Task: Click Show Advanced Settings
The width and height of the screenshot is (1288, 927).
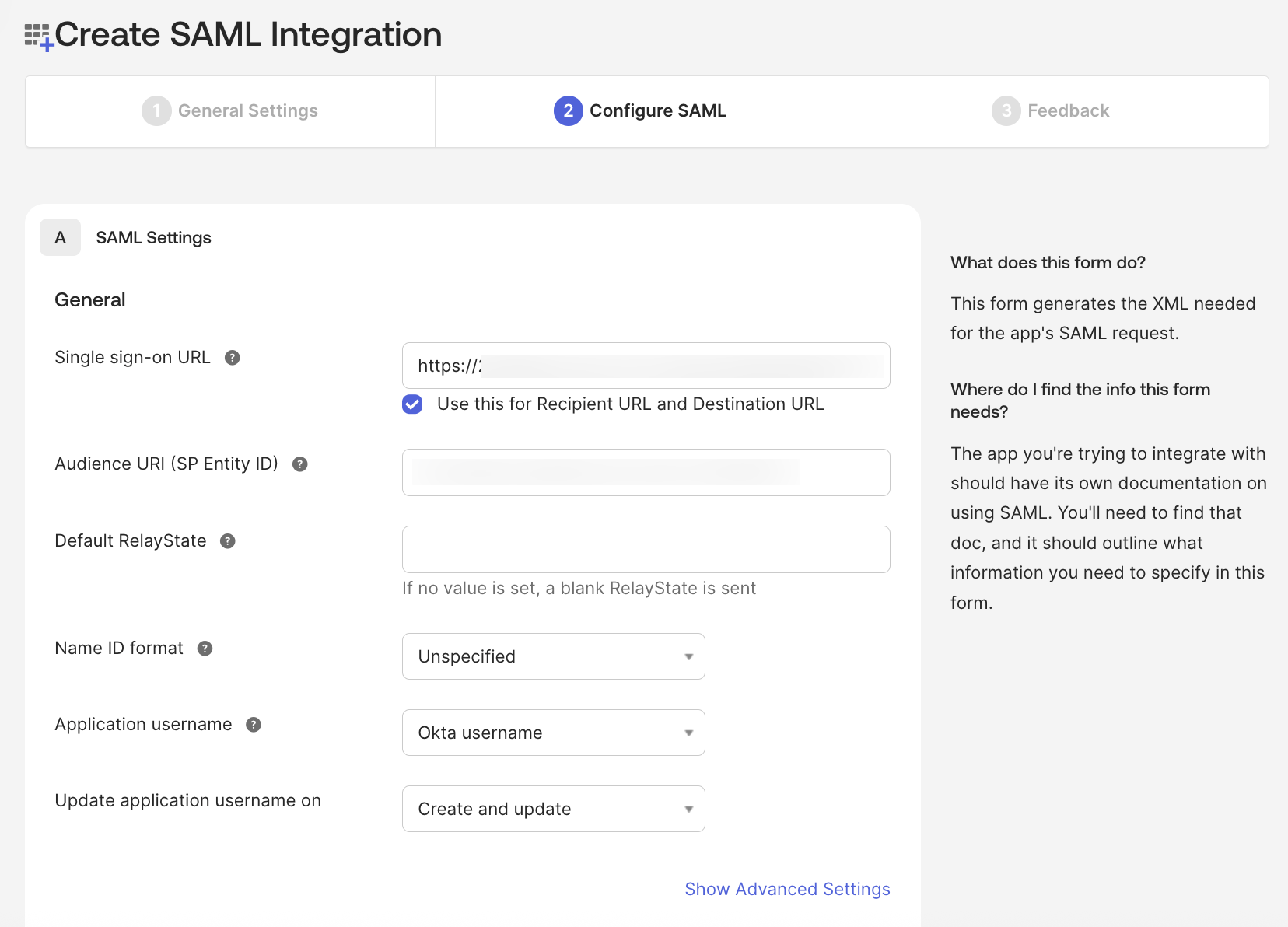Action: (787, 889)
